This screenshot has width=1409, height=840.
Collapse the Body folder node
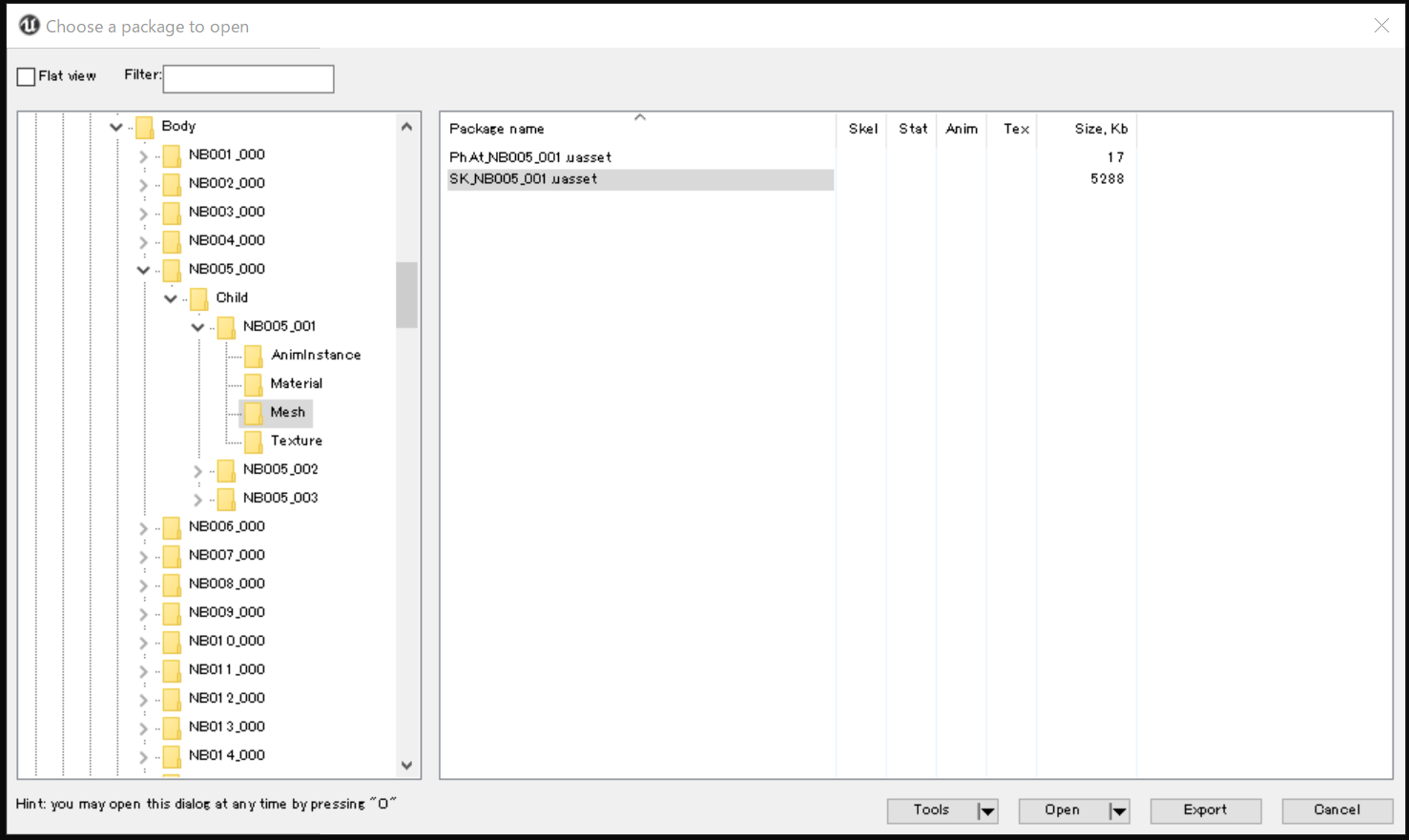(116, 127)
